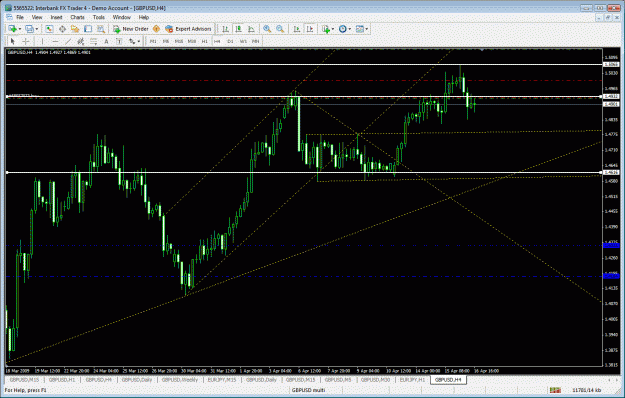Image resolution: width=625 pixels, height=398 pixels.
Task: Open the Tools menu
Action: point(98,17)
